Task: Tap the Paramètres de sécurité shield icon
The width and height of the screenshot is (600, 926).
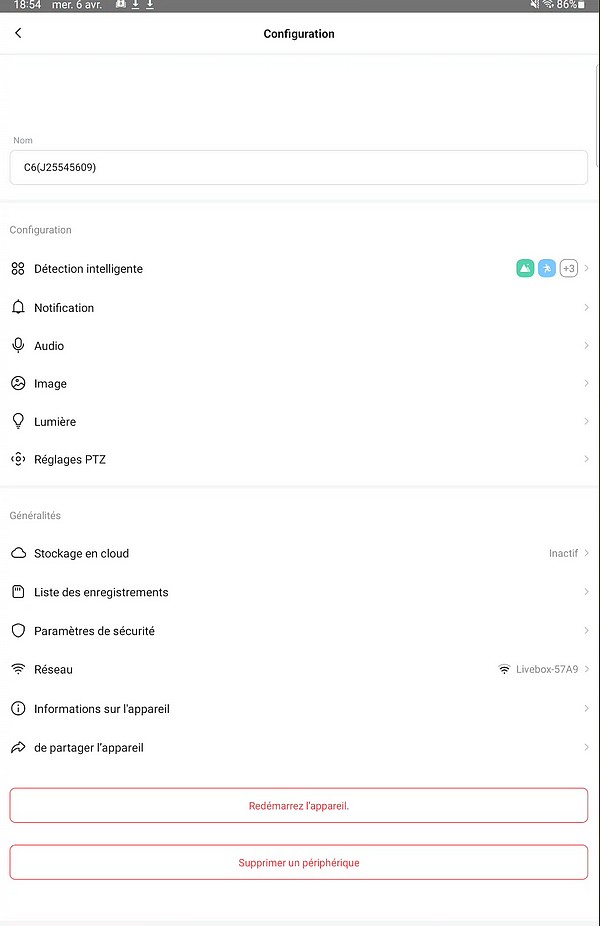Action: click(x=18, y=631)
